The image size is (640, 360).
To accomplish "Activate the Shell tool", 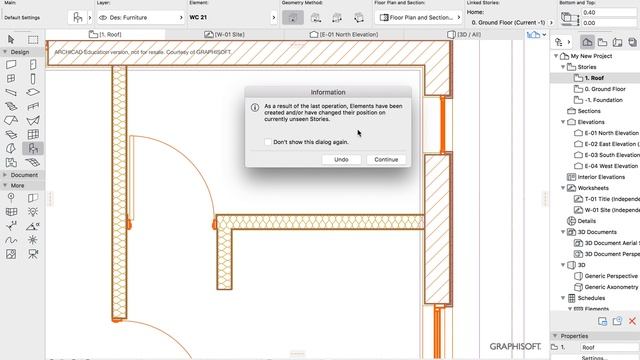I will click(33, 120).
